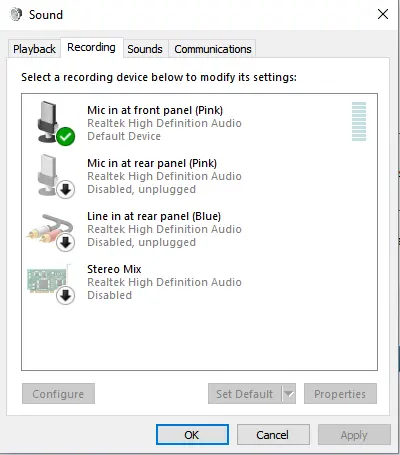Screen dimensions: 400x455
Task: Click the front panel mic level meter
Action: click(x=359, y=121)
